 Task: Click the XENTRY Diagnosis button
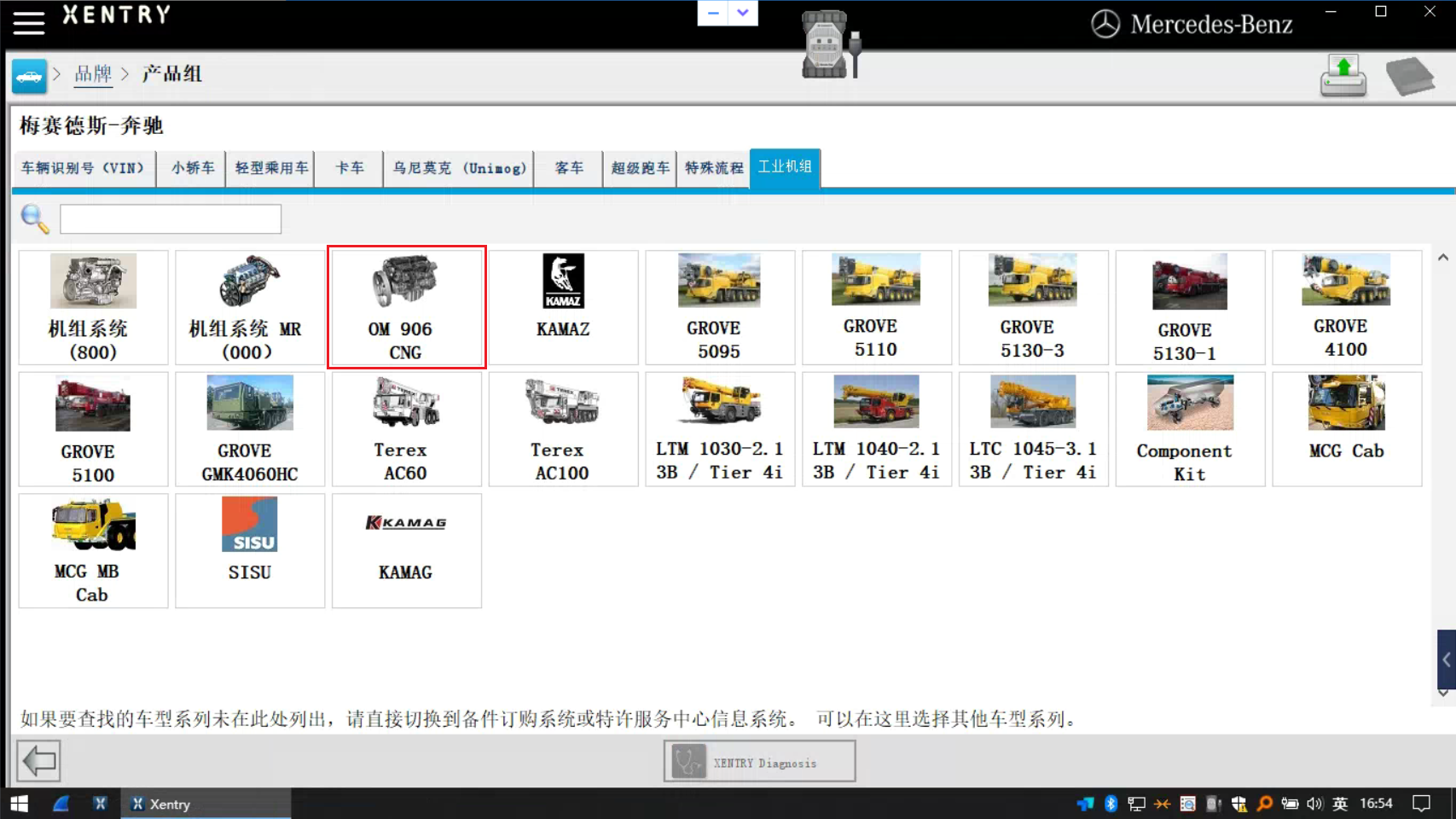point(760,761)
